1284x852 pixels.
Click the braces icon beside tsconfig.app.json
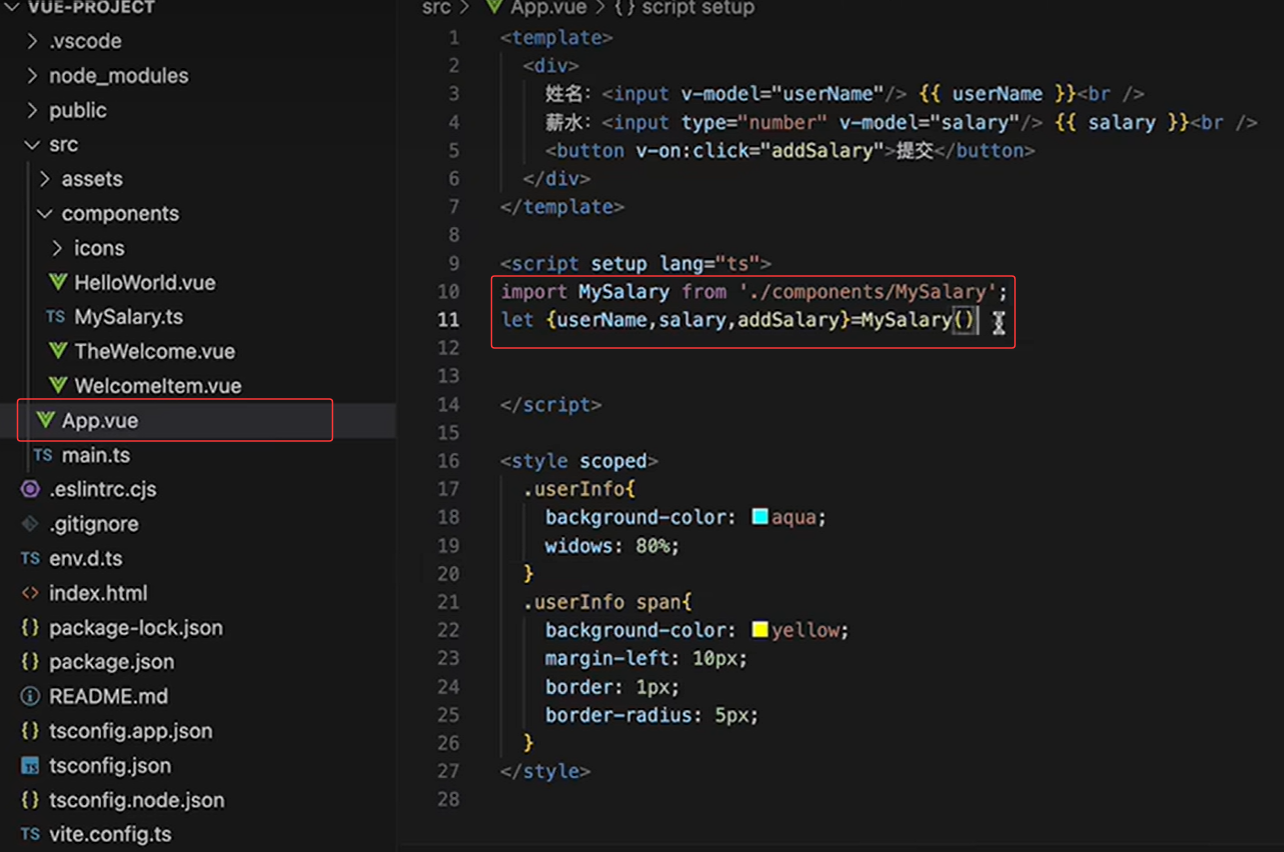pyautogui.click(x=31, y=731)
